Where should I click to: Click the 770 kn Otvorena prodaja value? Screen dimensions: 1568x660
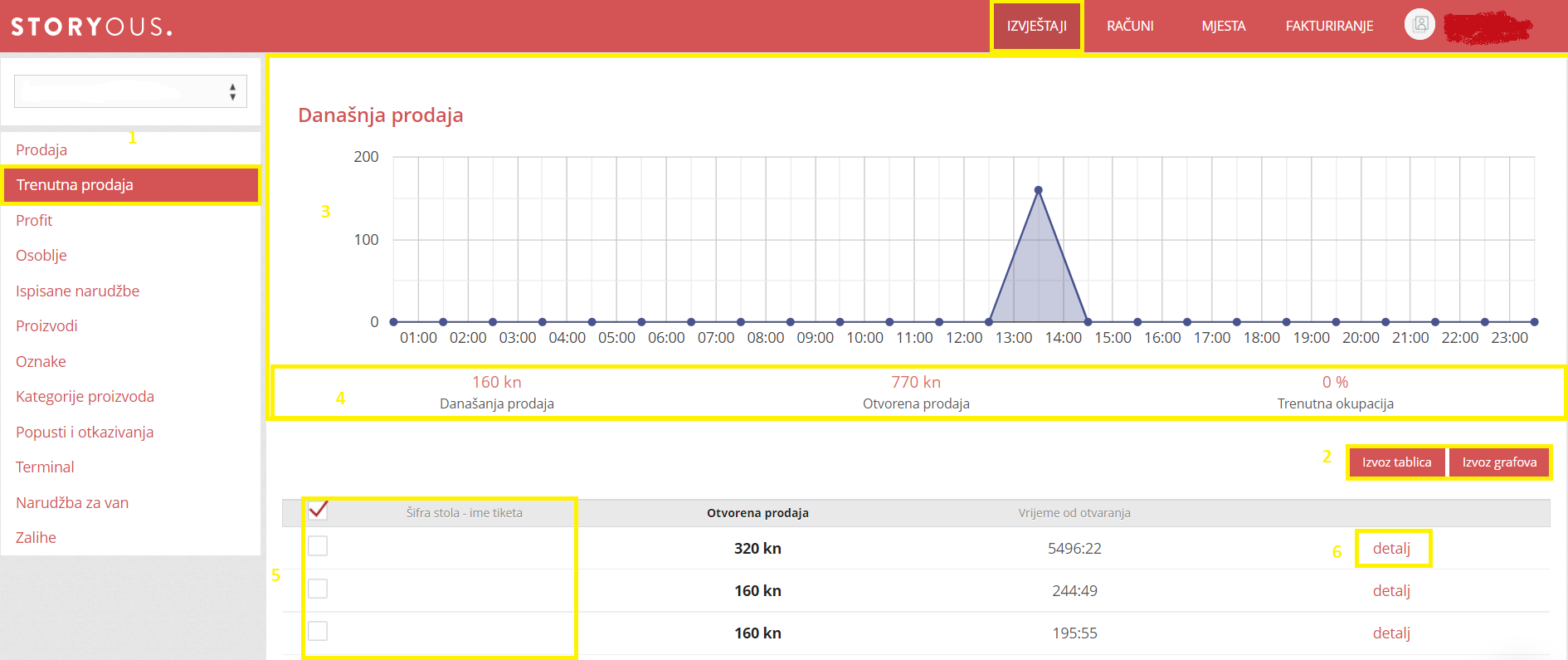(916, 382)
